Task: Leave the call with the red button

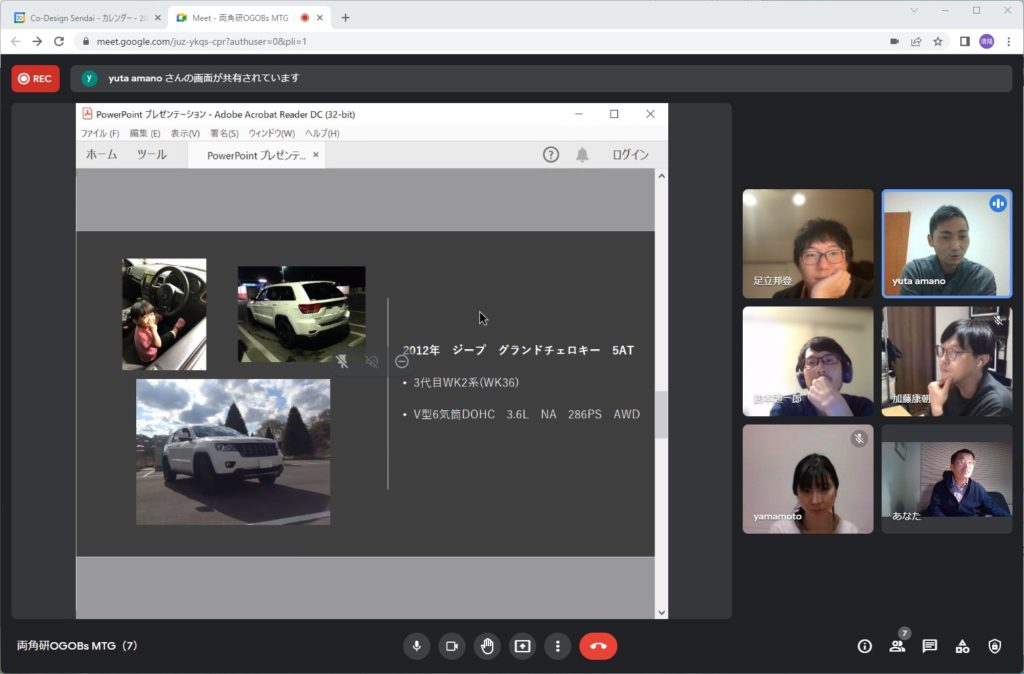Action: pos(598,646)
